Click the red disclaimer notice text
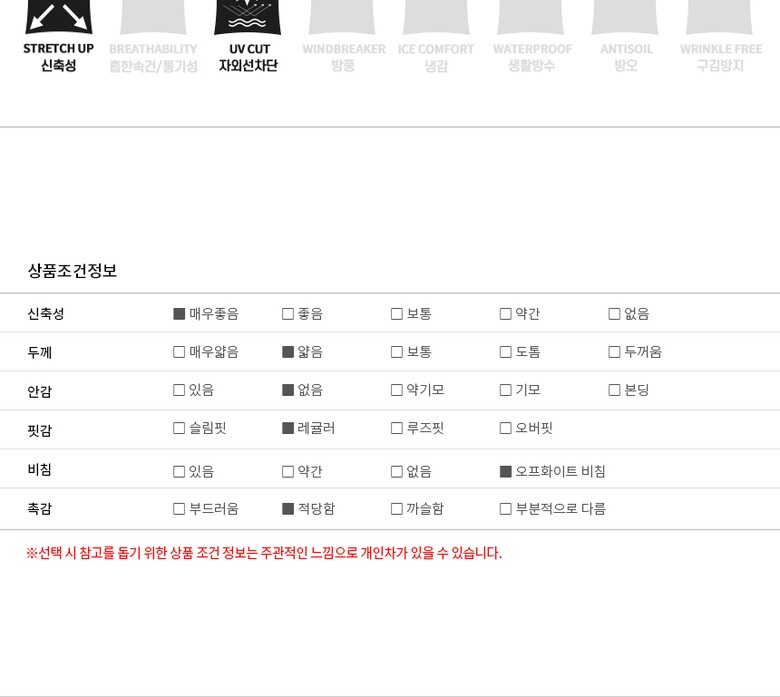 coord(264,553)
